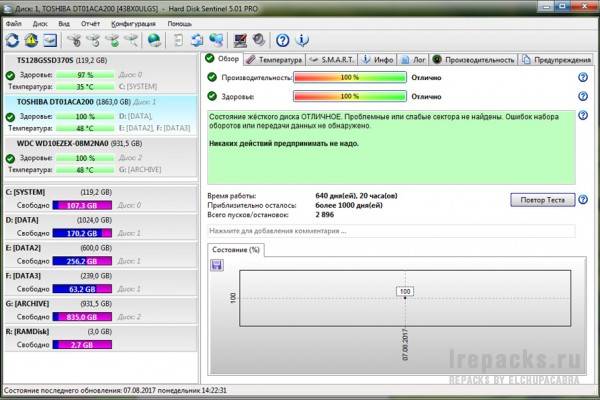This screenshot has height=400, width=600.
Task: Select the TOSHIBA DT01ACA200 disk entry
Action: click(x=101, y=115)
